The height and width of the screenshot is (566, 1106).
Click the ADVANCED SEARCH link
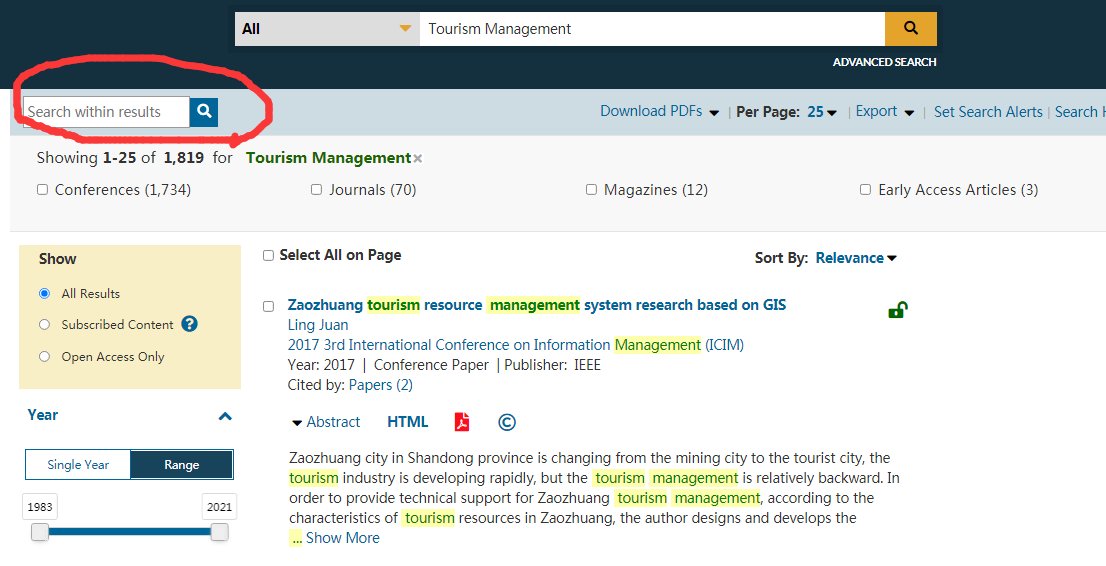884,62
